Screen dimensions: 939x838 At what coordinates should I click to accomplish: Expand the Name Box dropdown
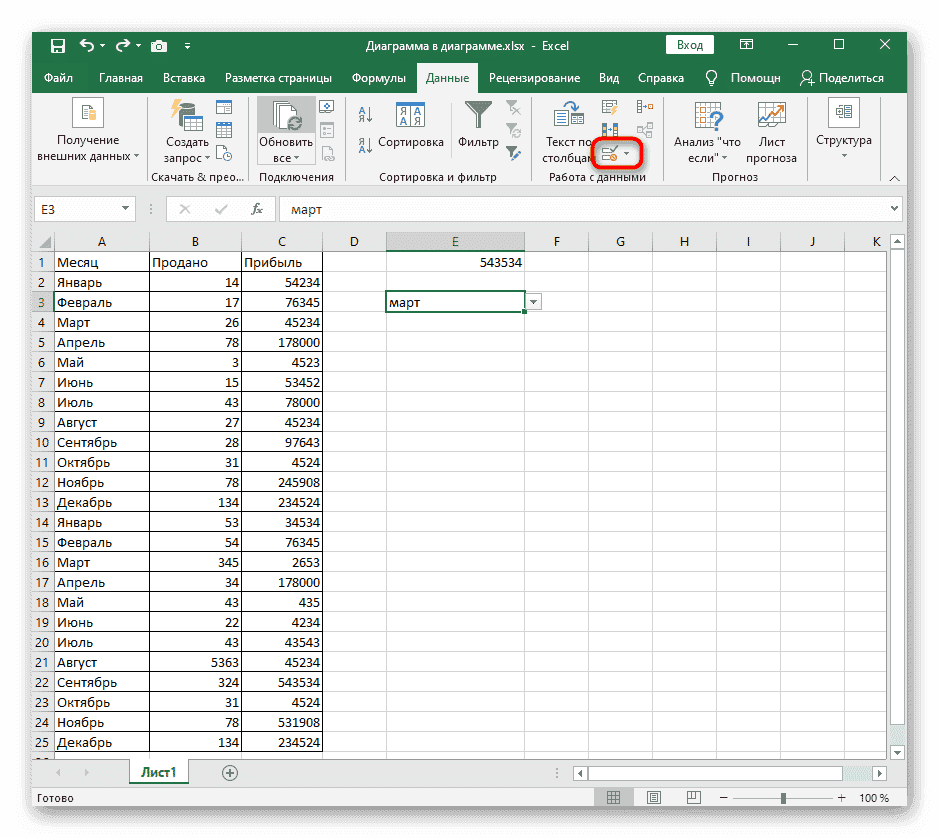pos(125,209)
